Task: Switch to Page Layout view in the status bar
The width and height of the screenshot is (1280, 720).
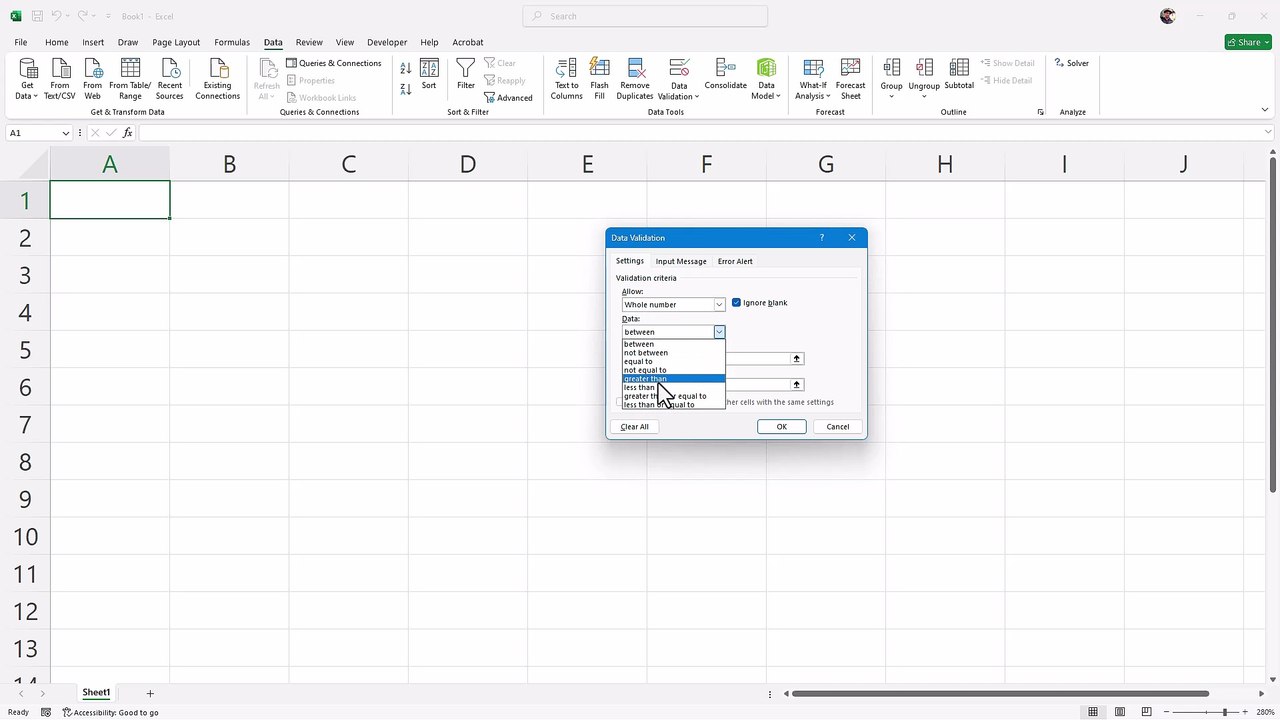Action: pyautogui.click(x=1120, y=712)
